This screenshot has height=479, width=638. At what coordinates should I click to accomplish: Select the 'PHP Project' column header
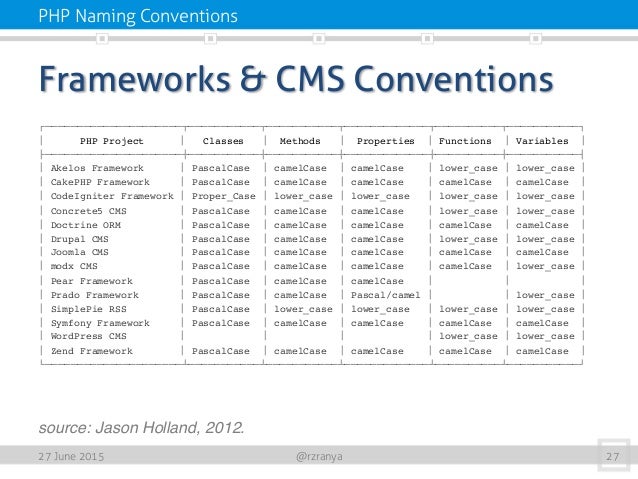click(111, 141)
